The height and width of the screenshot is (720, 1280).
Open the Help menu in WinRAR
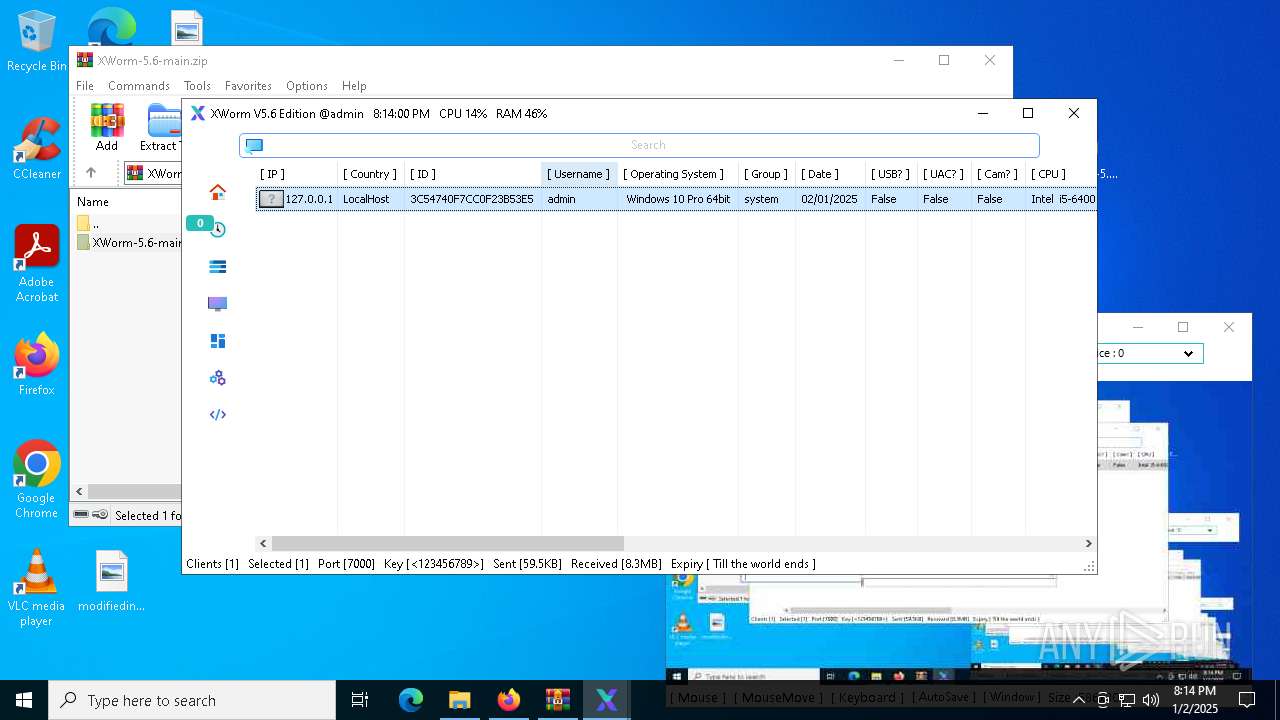point(354,86)
